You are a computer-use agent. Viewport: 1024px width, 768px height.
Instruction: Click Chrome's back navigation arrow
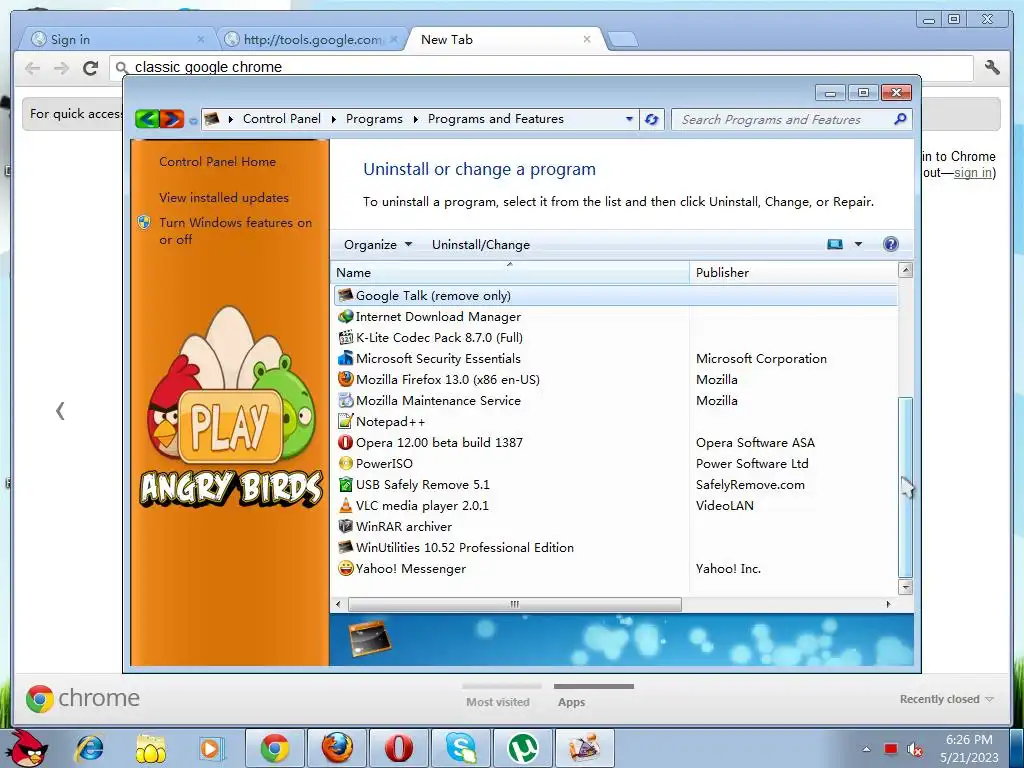[x=33, y=67]
